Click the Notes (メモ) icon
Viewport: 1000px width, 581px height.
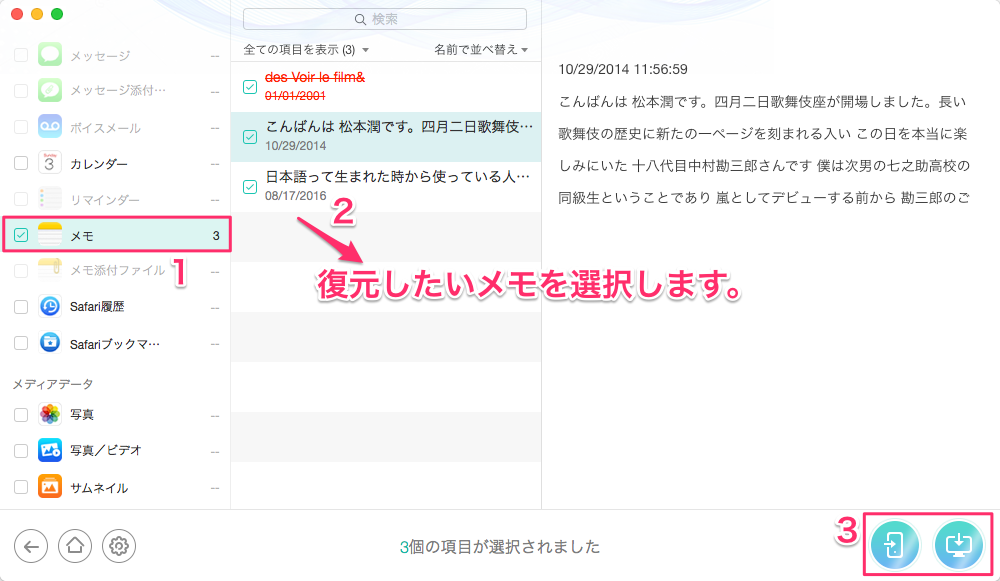pyautogui.click(x=50, y=235)
